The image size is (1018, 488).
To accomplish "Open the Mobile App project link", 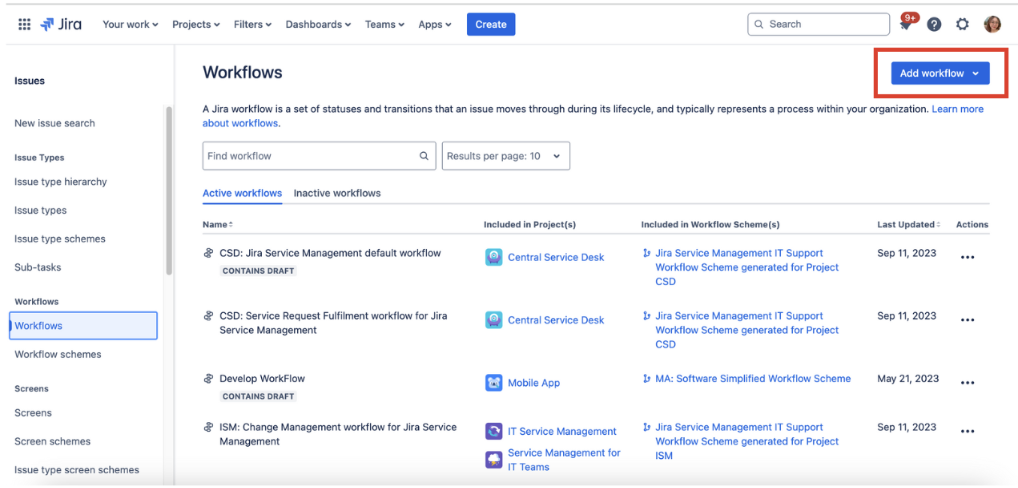I will tap(534, 383).
